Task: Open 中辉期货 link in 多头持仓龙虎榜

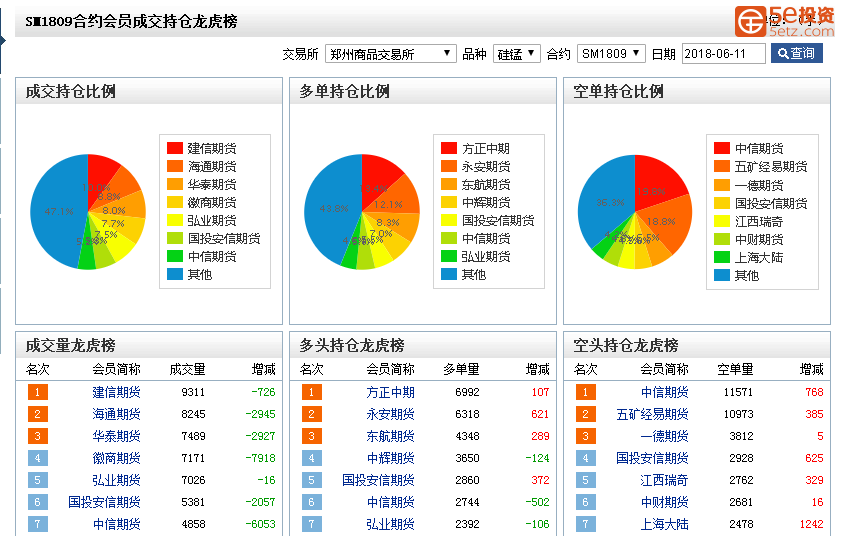Action: [x=390, y=458]
